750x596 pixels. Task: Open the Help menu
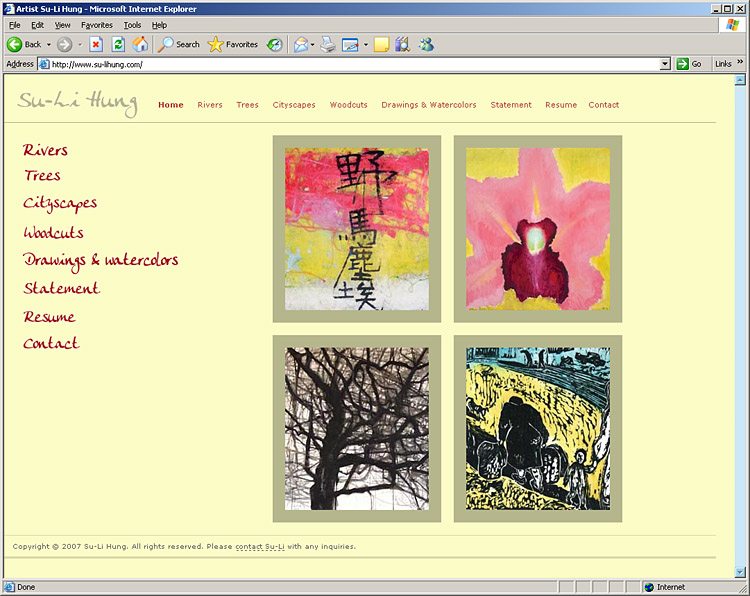pos(159,25)
